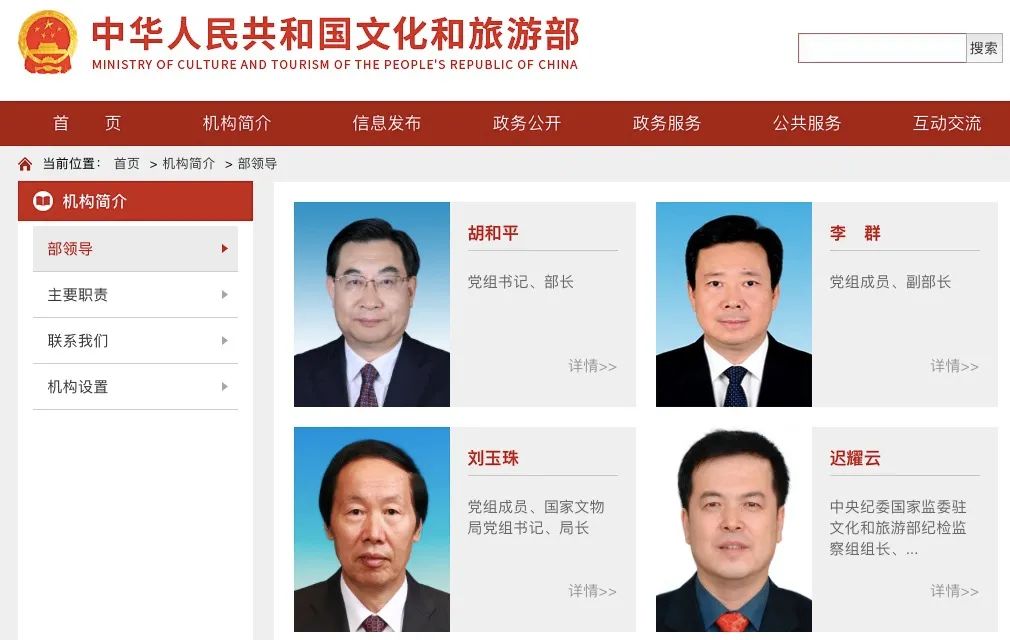Click the name heading 李 群
Screen dimensions: 1010x640
855,233
